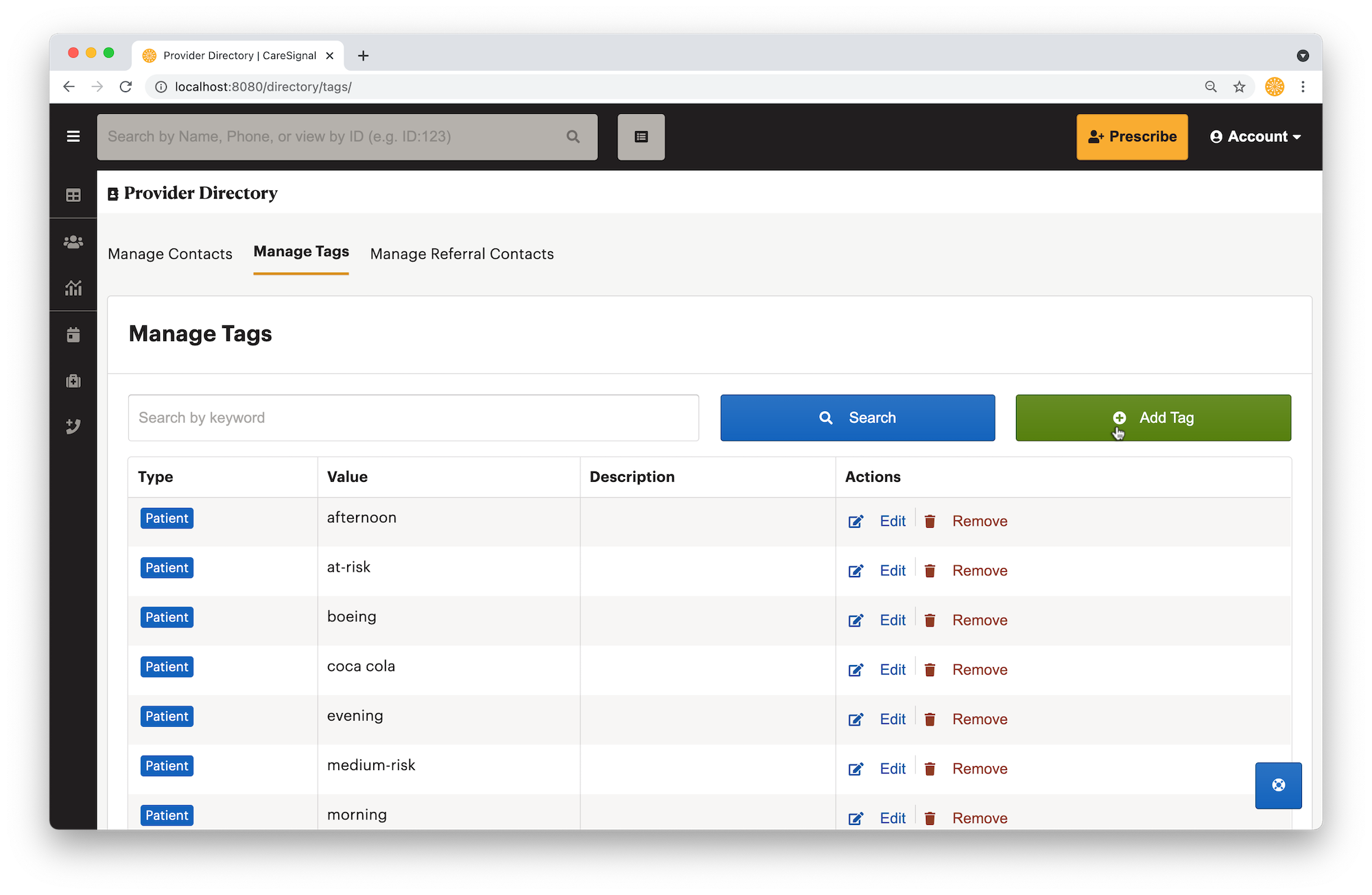Click the blue Search button

coord(858,417)
